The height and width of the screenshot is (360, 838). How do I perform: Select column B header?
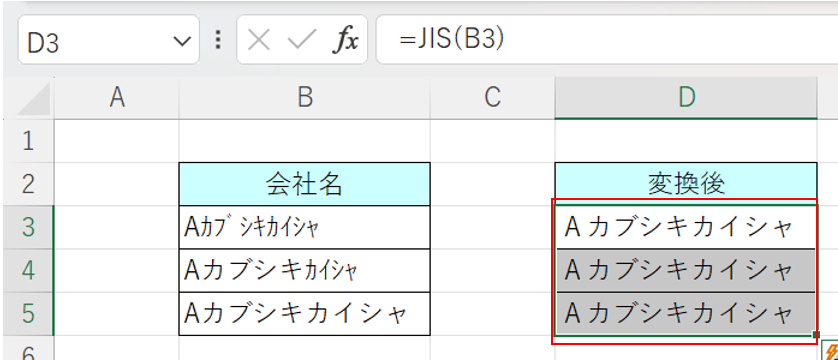click(x=305, y=98)
